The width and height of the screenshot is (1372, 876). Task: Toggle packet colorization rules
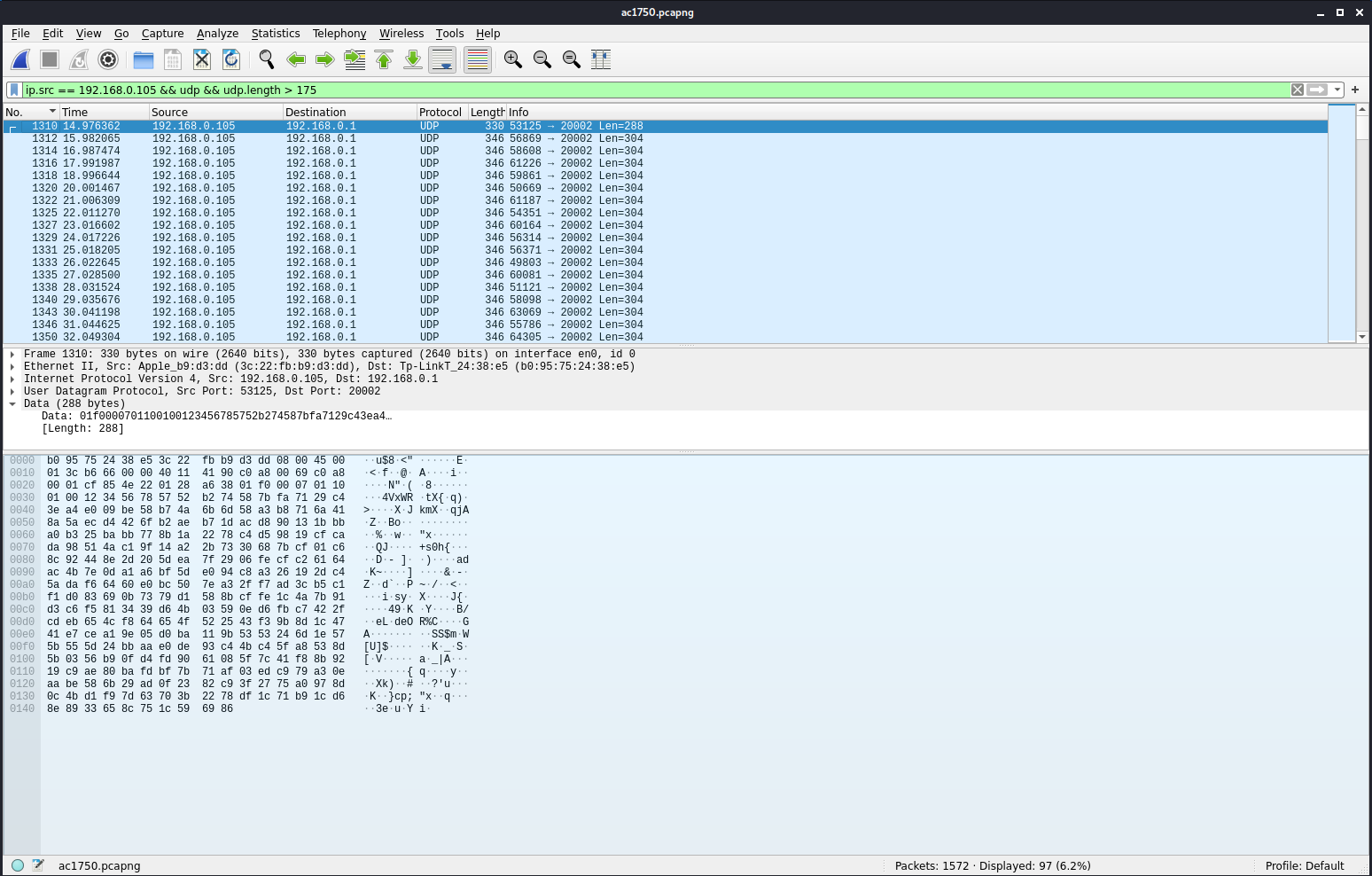coord(478,59)
